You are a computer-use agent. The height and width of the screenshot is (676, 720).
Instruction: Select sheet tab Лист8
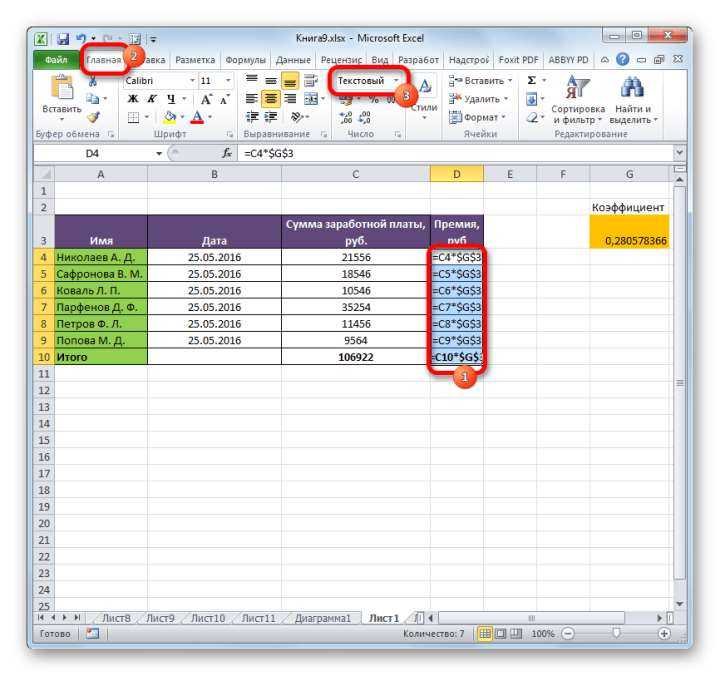116,618
